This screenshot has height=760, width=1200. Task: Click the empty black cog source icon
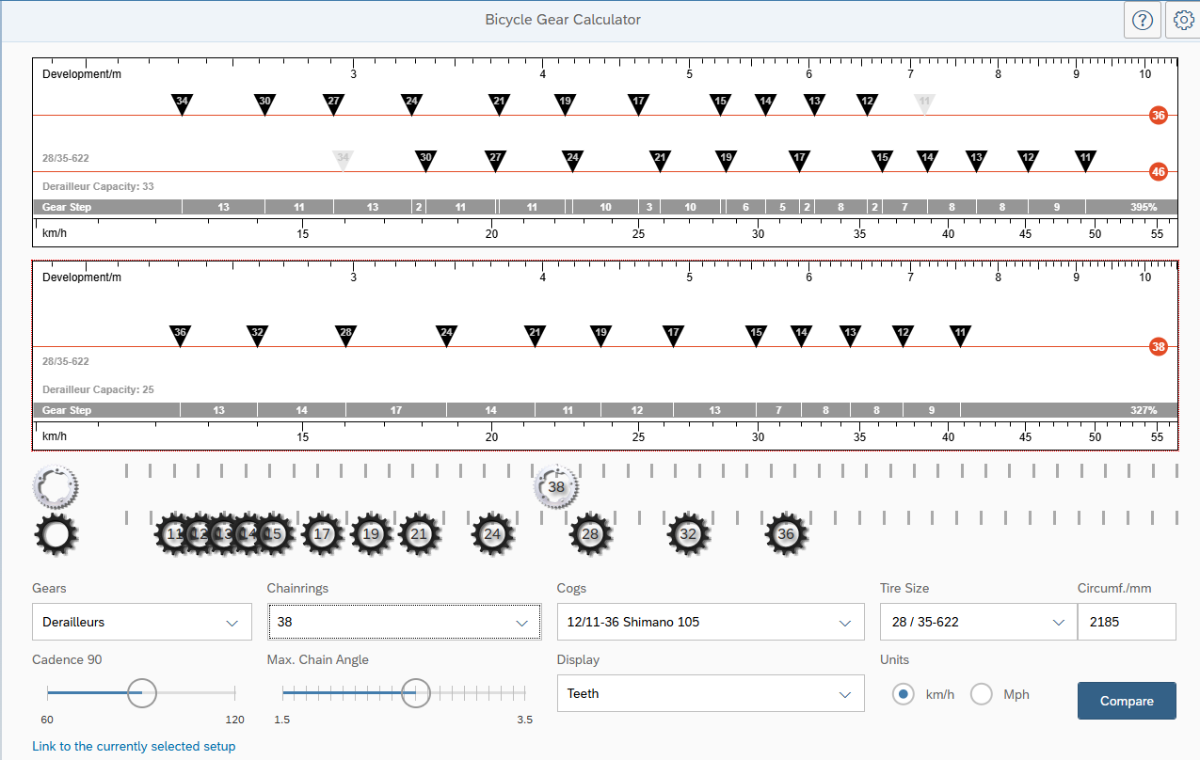pyautogui.click(x=55, y=535)
